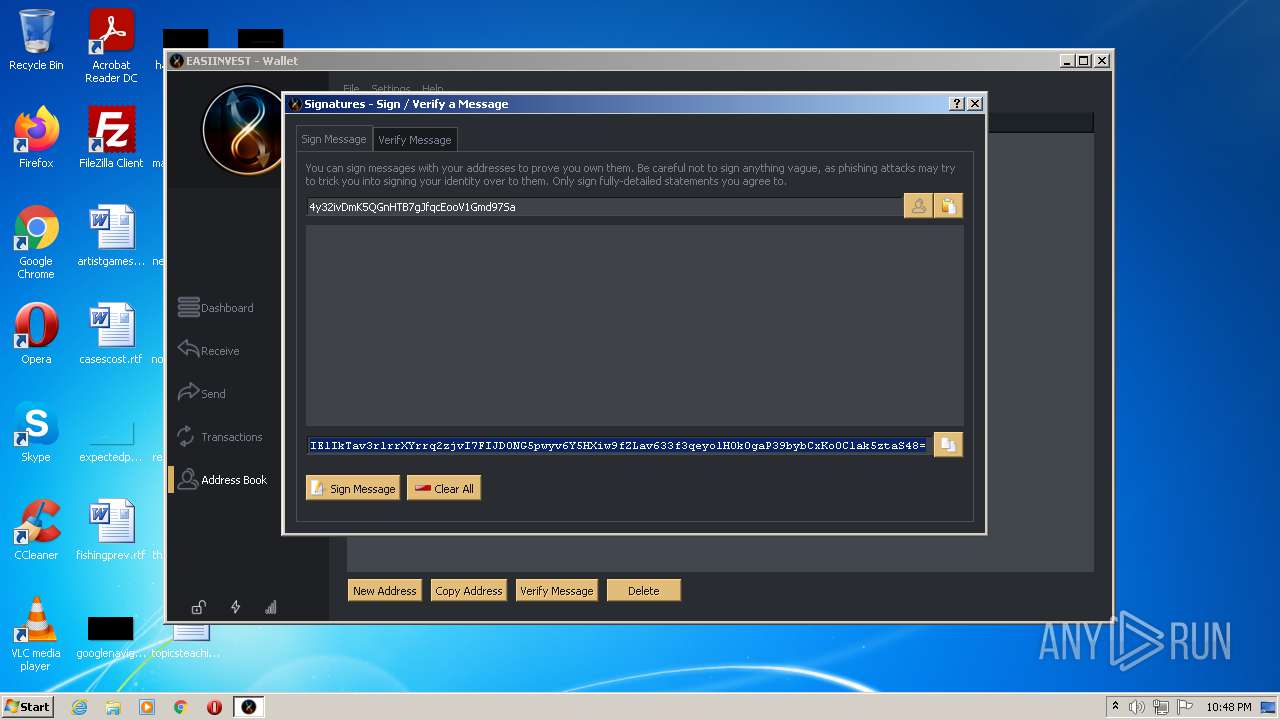Open the Dashboard section in wallet sidebar
The width and height of the screenshot is (1280, 720).
click(x=216, y=308)
